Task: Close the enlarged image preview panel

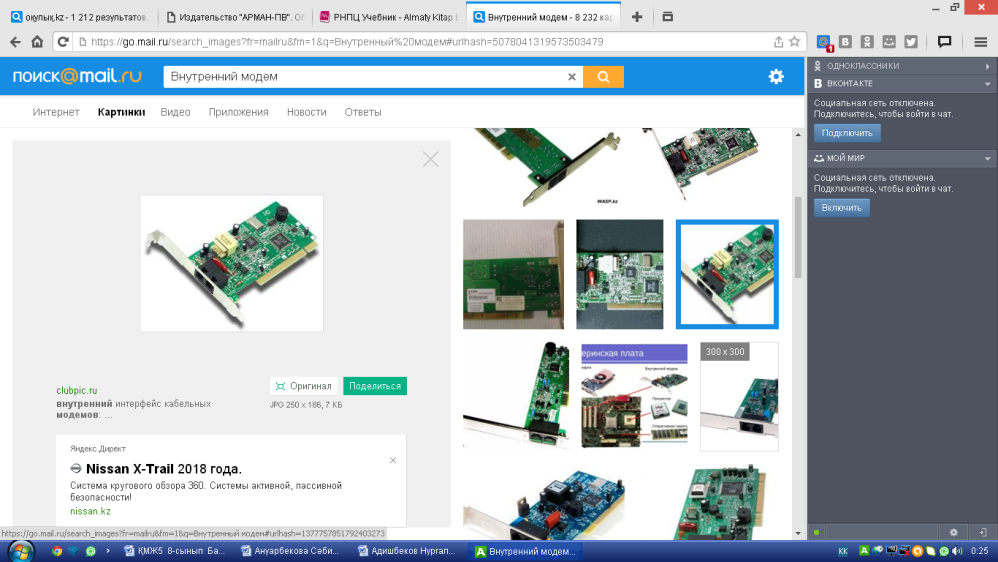Action: tap(430, 159)
